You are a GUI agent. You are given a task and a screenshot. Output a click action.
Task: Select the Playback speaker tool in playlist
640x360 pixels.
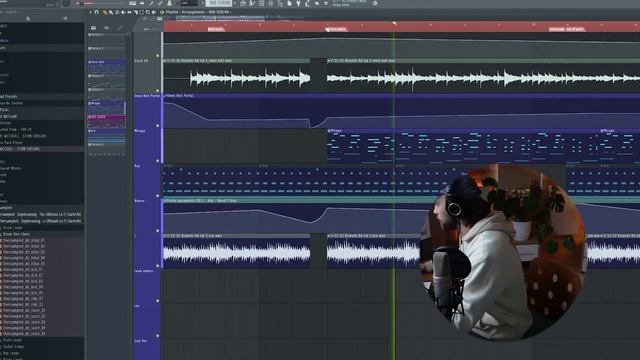[x=154, y=12]
